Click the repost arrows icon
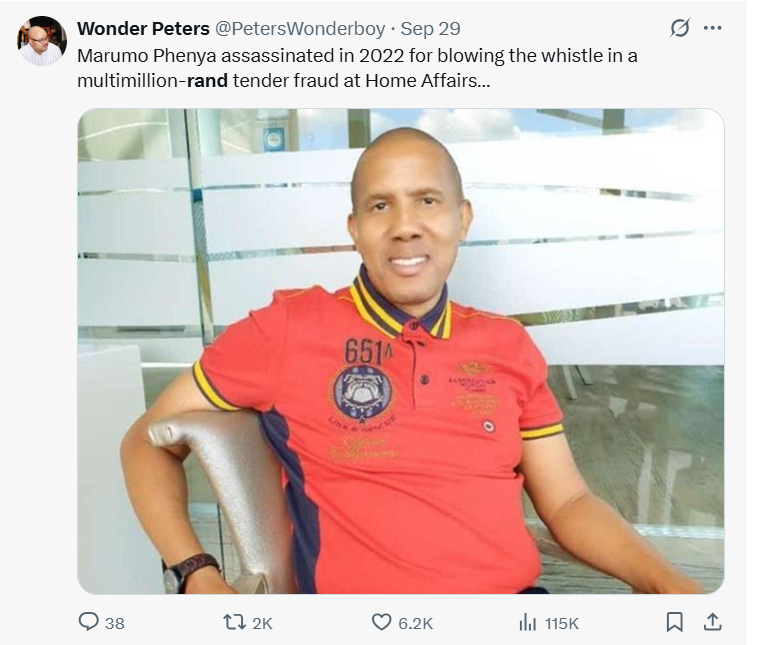760x645 pixels. pos(234,622)
